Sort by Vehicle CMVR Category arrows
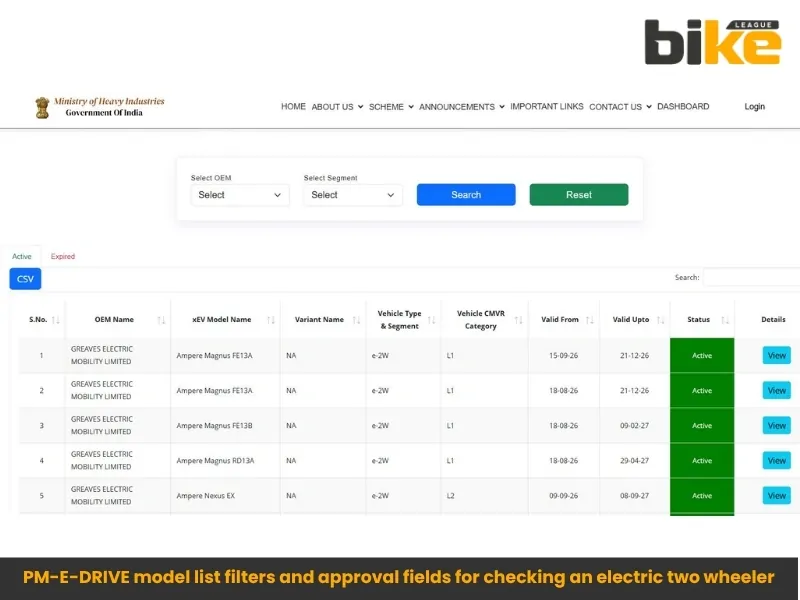Image resolution: width=800 pixels, height=600 pixels. (x=518, y=320)
